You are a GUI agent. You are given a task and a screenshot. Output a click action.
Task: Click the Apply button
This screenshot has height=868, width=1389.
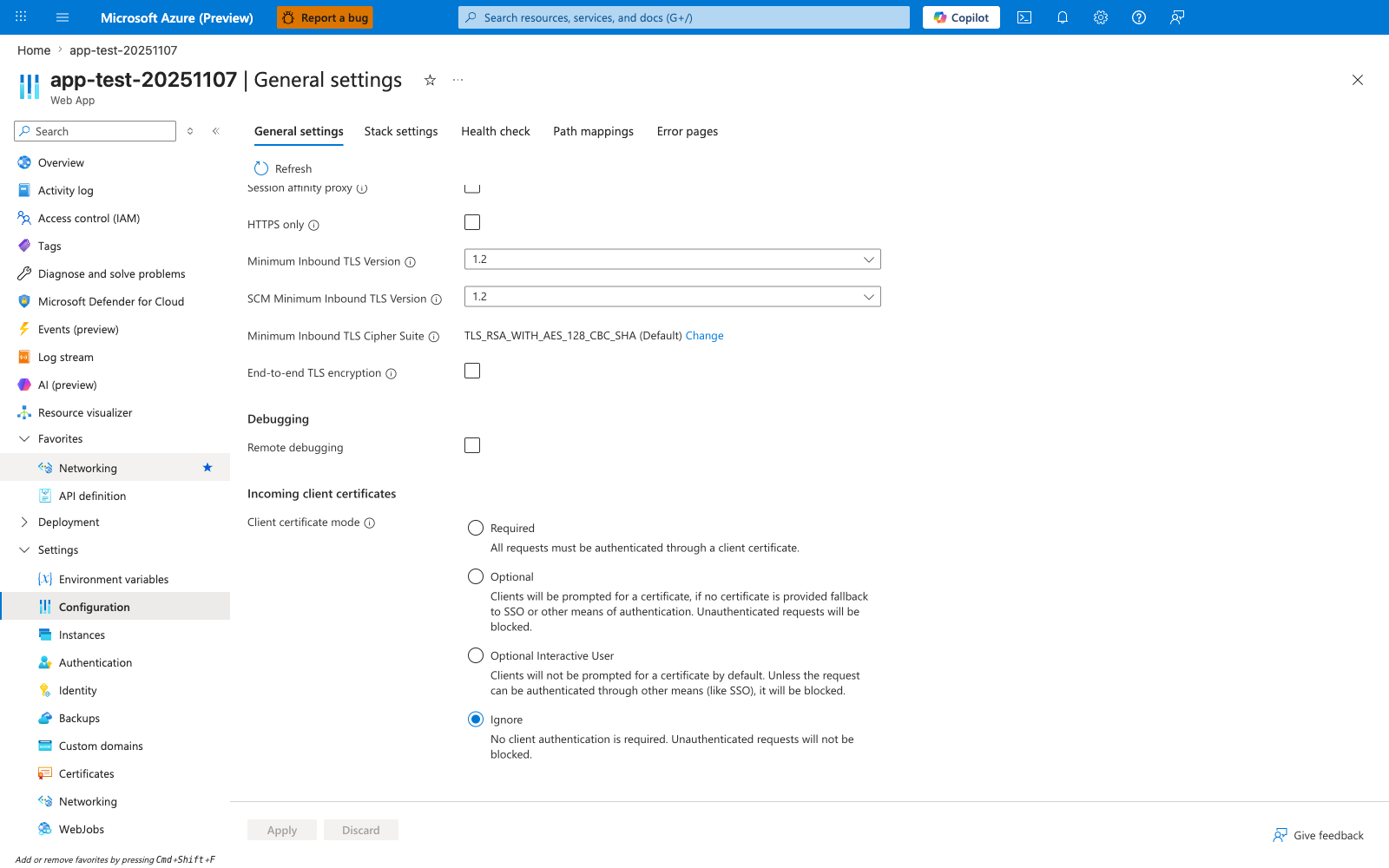click(x=282, y=830)
